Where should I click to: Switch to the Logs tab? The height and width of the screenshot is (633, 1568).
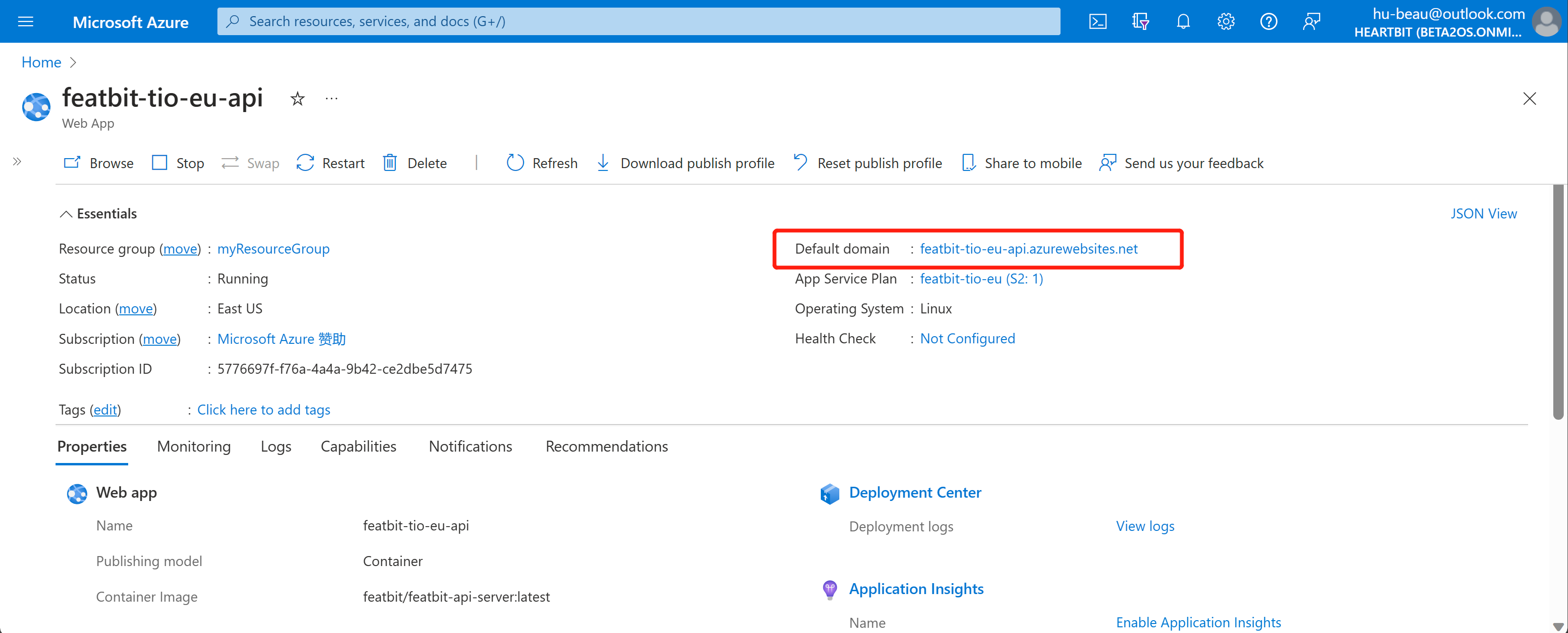coord(276,446)
